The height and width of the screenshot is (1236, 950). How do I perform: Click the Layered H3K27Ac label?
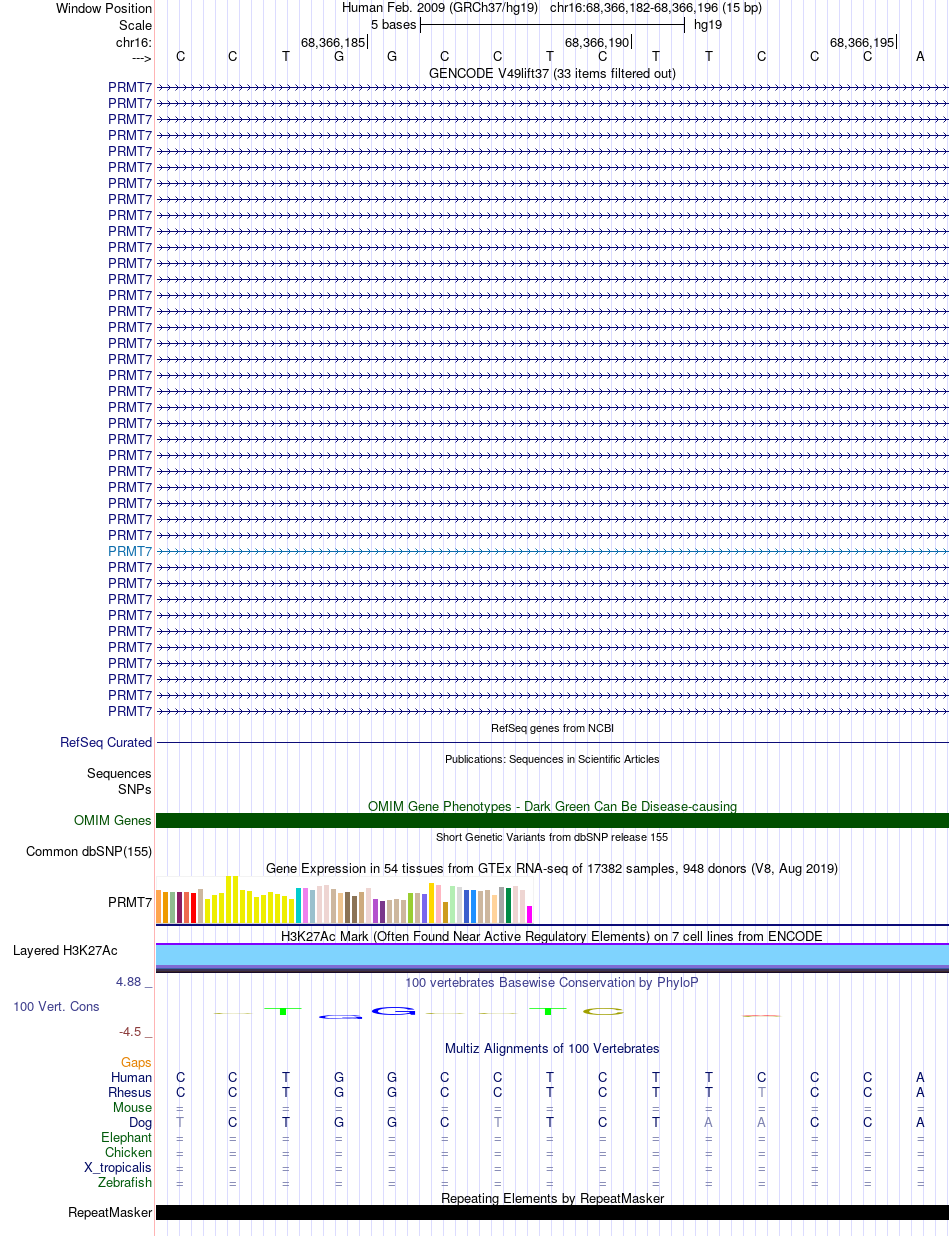coord(65,950)
